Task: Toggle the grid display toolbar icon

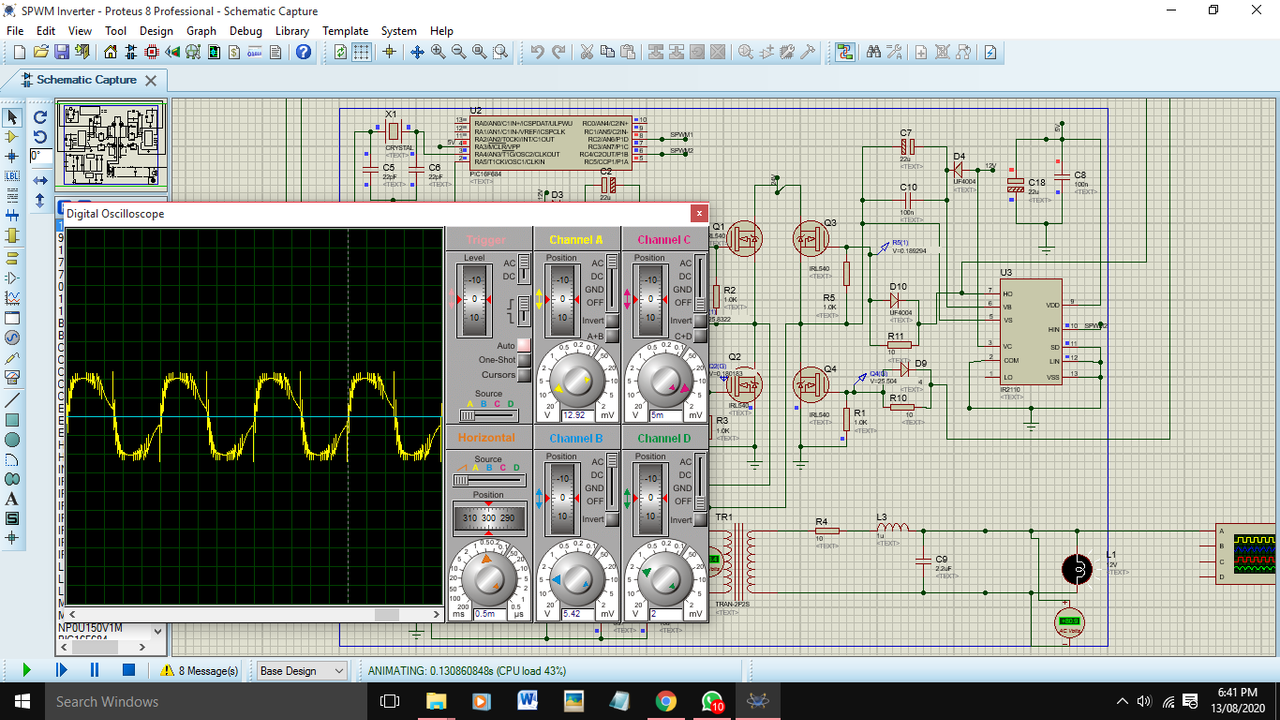Action: (361, 52)
